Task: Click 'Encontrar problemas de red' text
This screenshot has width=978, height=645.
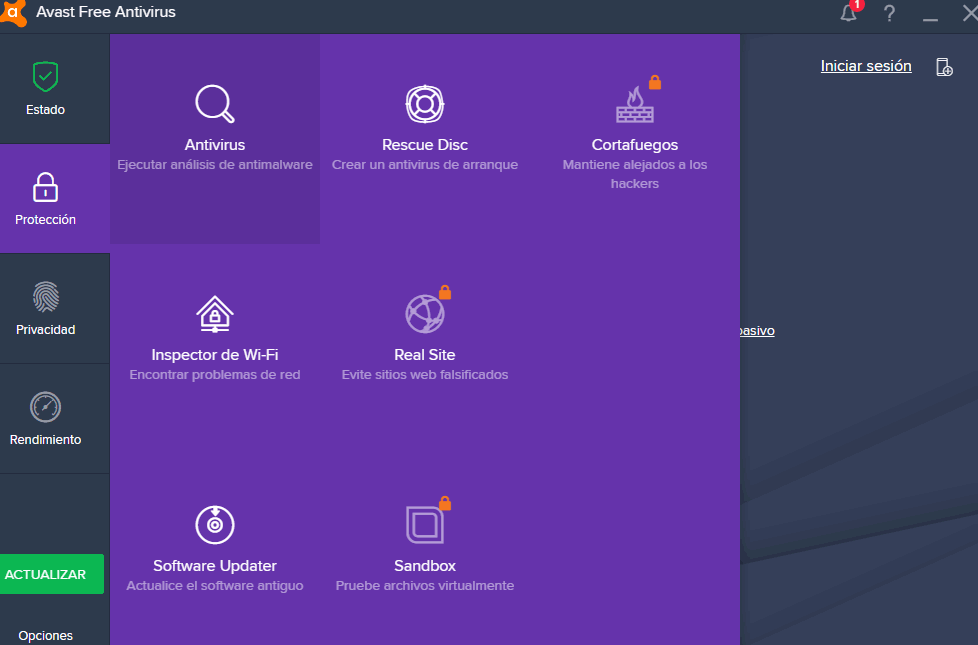Action: tap(215, 375)
